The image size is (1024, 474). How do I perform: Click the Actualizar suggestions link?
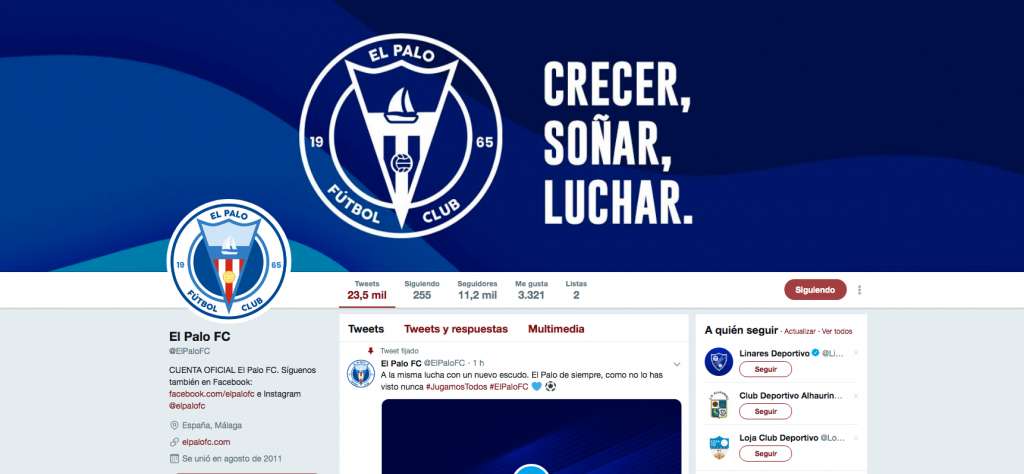[x=800, y=332]
